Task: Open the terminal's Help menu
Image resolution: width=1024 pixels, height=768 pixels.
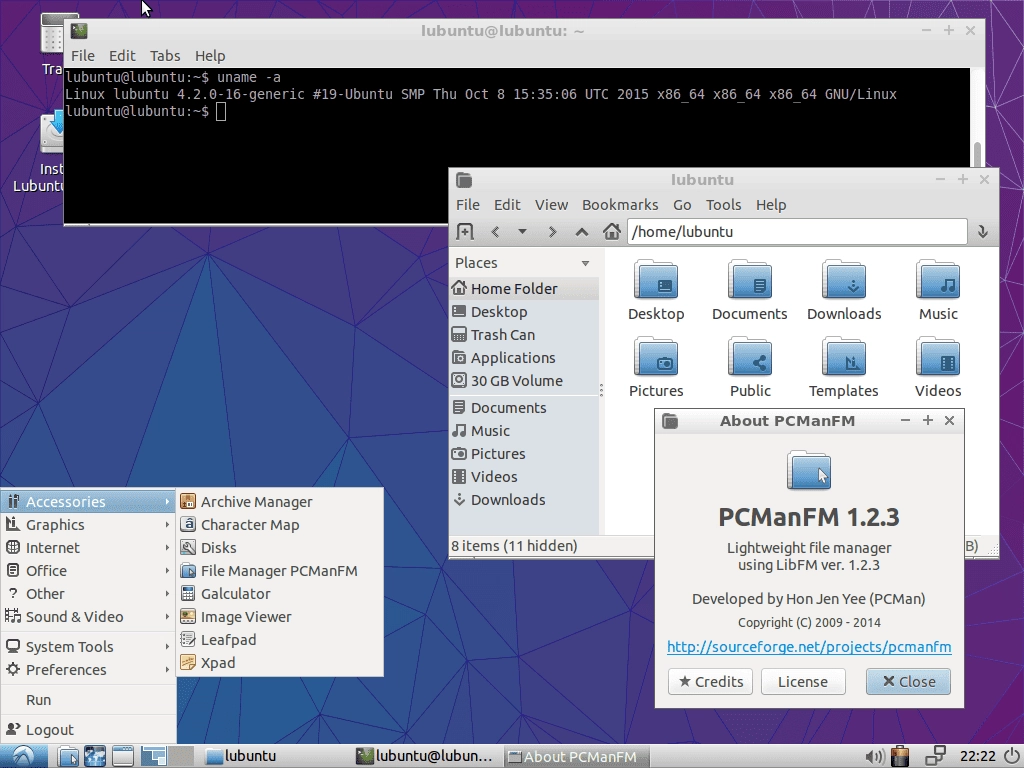Action: 210,56
